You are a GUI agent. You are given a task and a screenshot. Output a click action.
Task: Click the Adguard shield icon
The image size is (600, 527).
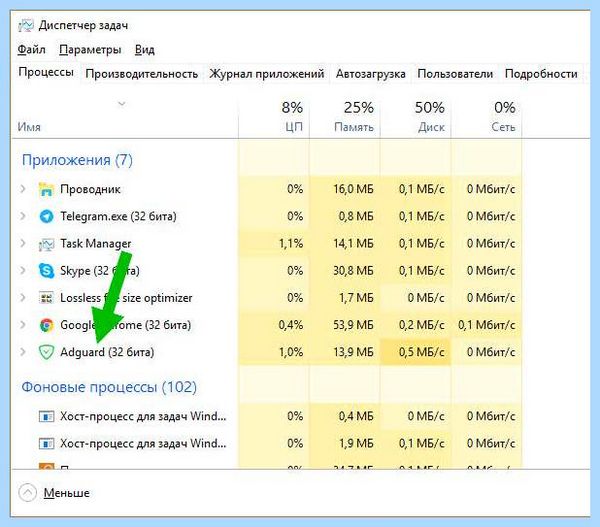point(46,352)
